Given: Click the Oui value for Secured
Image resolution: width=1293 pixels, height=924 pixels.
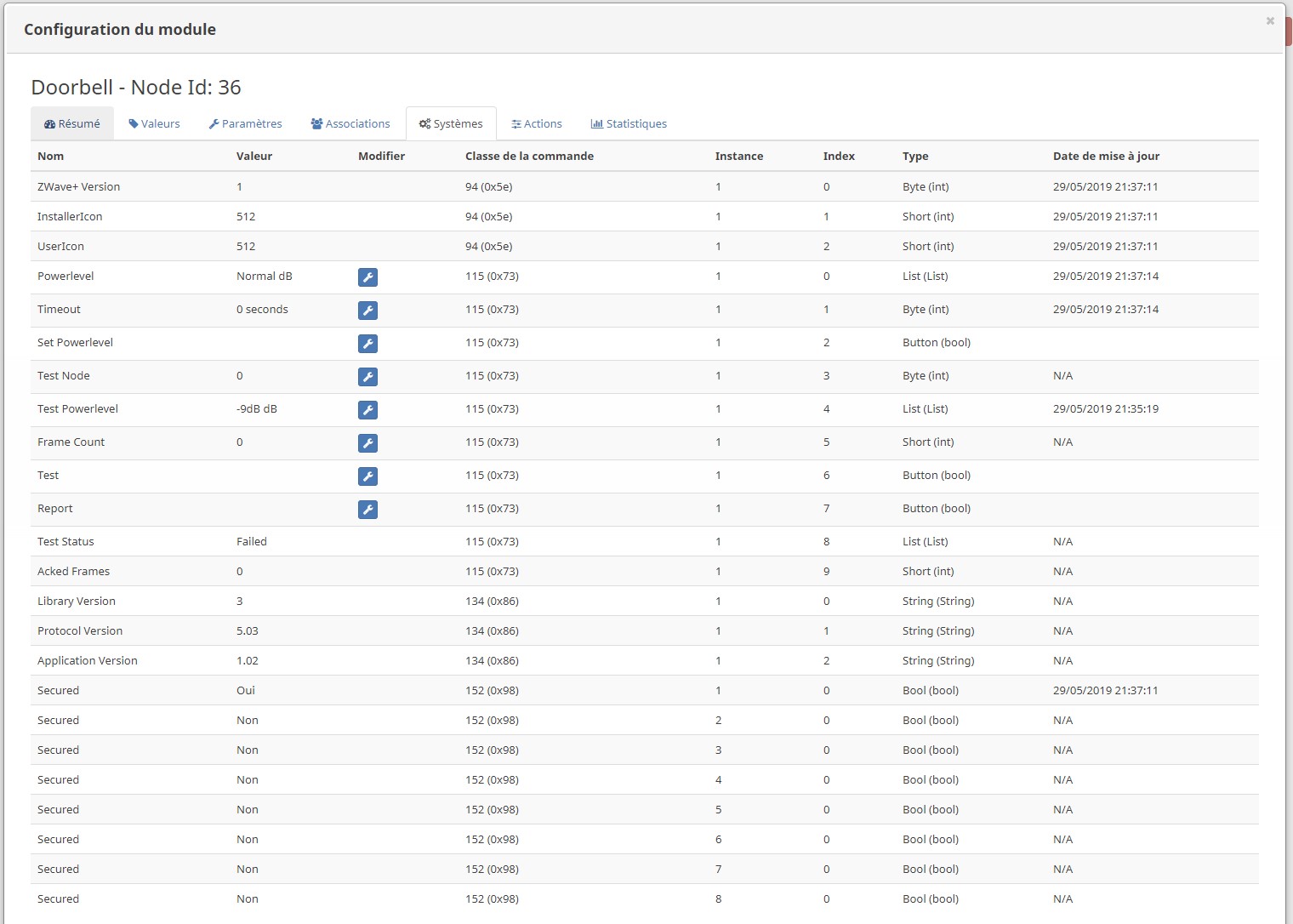Looking at the screenshot, I should pos(246,690).
